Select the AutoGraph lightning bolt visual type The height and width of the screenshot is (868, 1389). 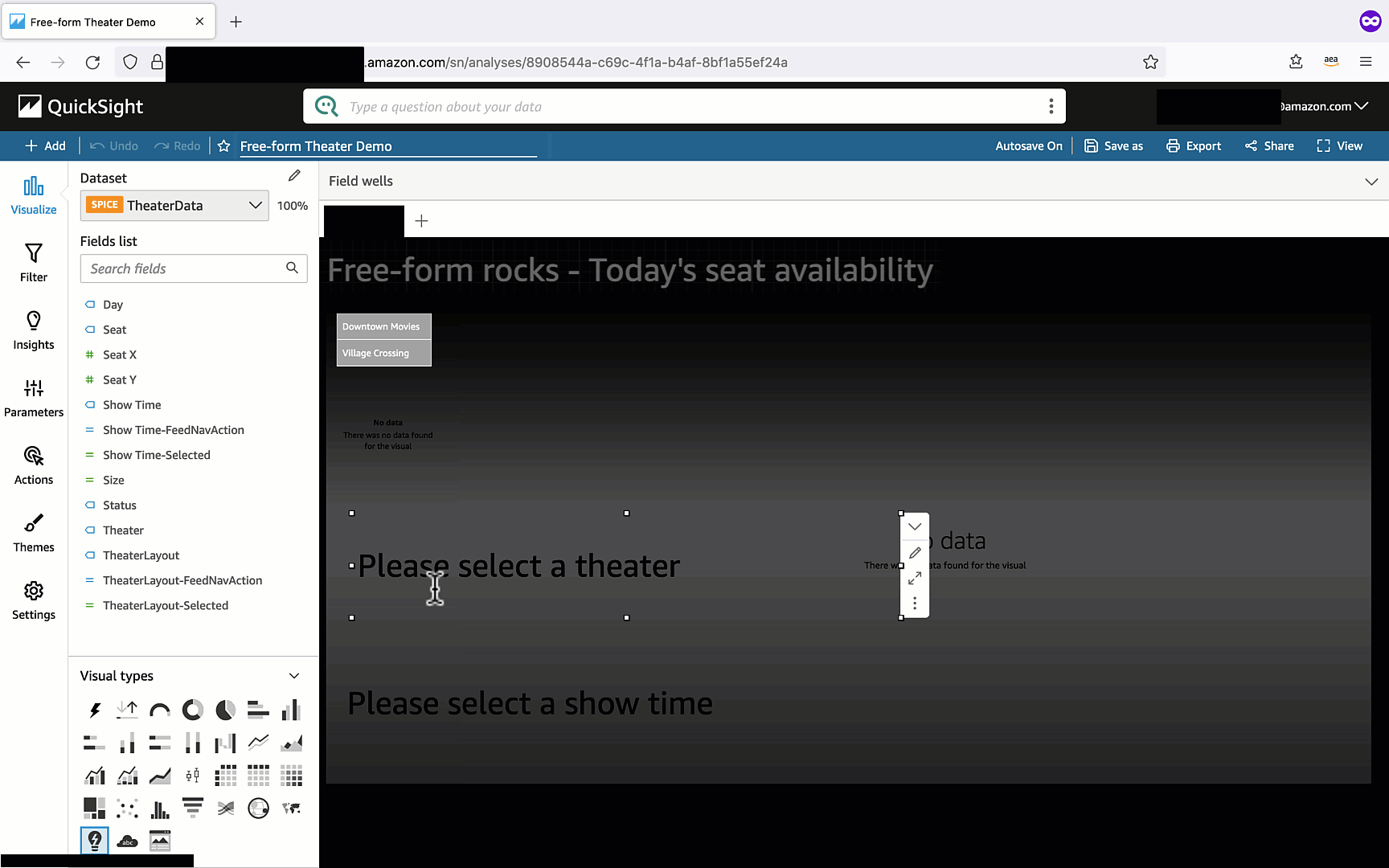(95, 710)
